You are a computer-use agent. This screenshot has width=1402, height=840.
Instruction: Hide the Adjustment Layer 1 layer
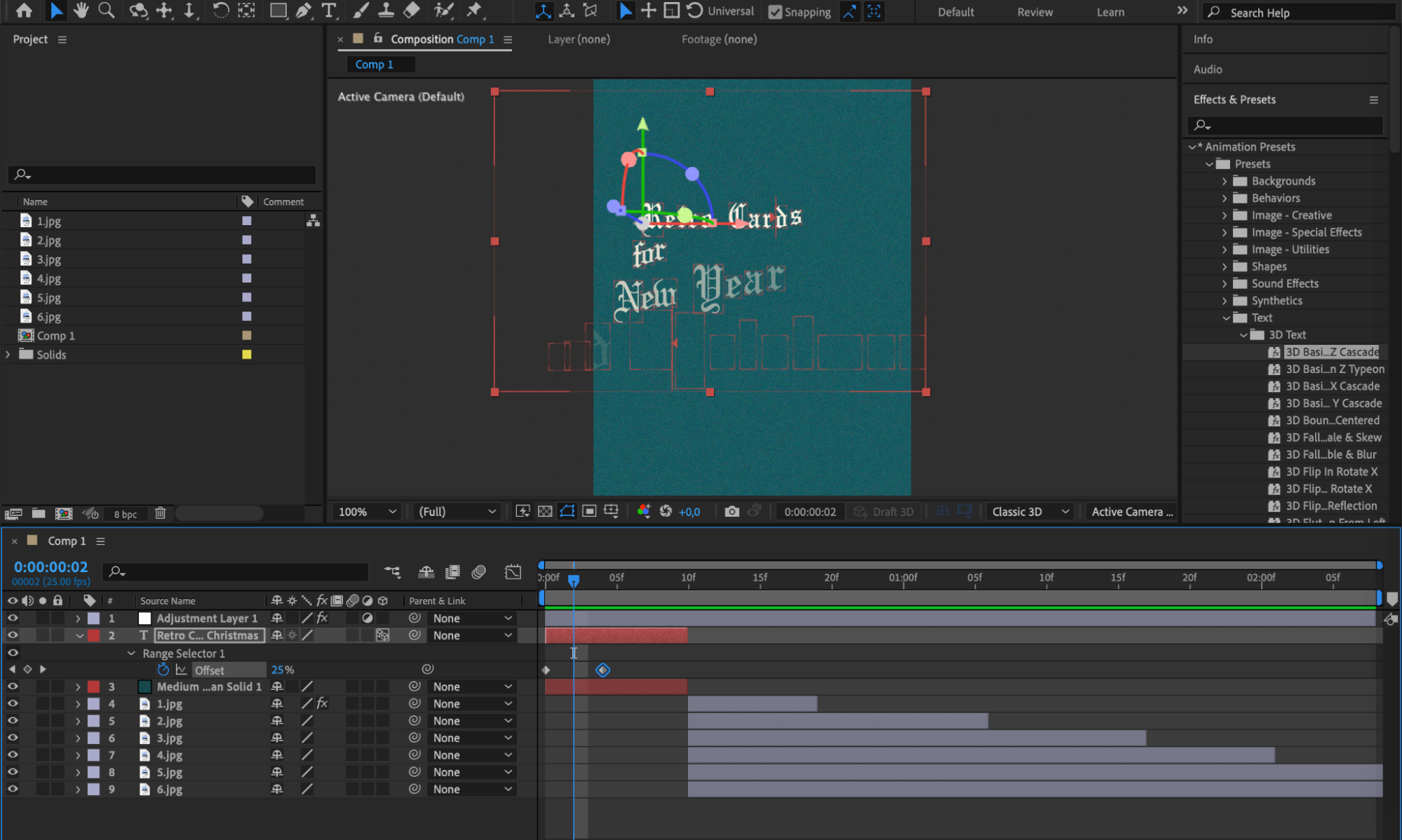pos(13,618)
